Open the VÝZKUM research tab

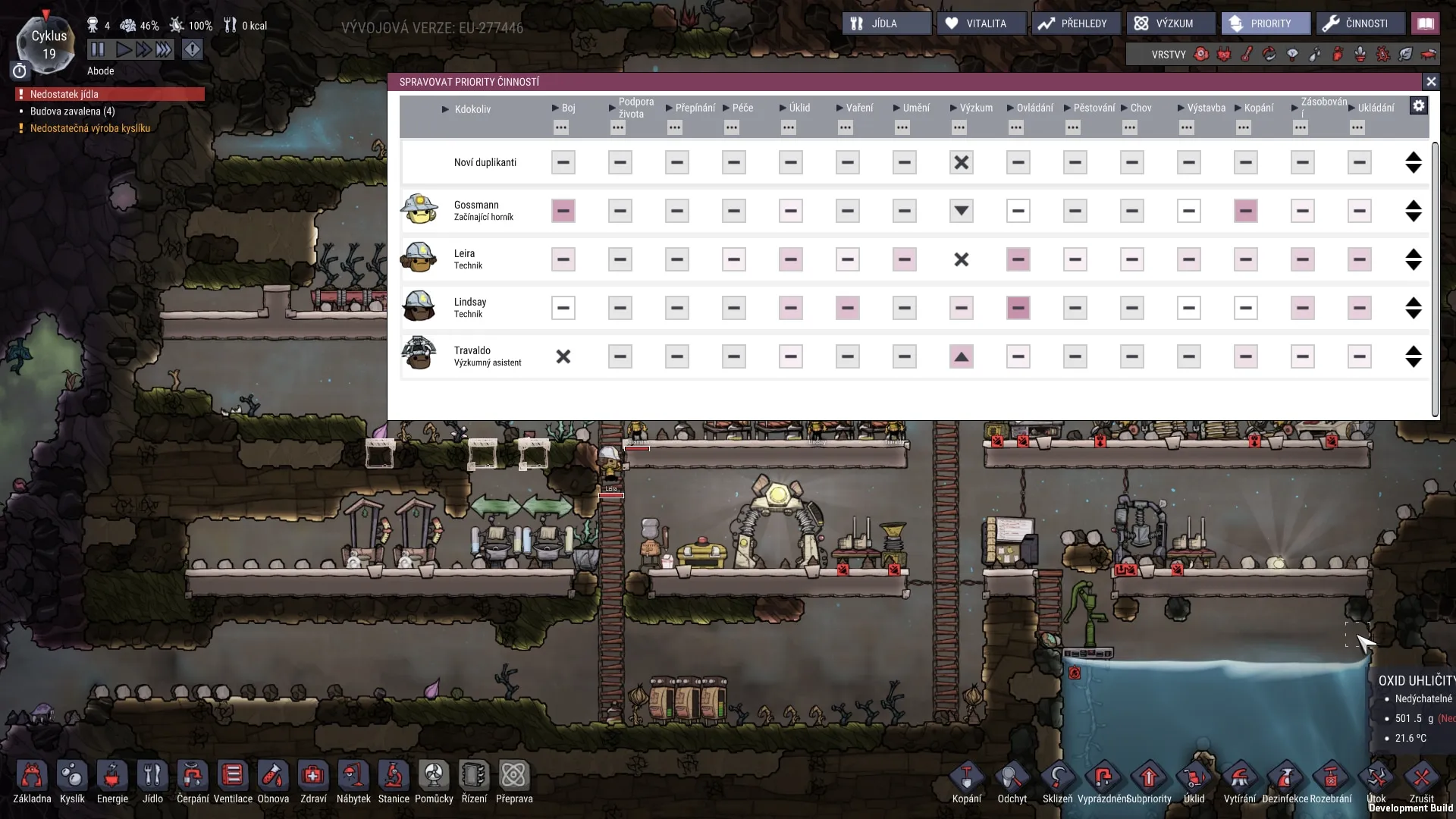click(x=1171, y=24)
